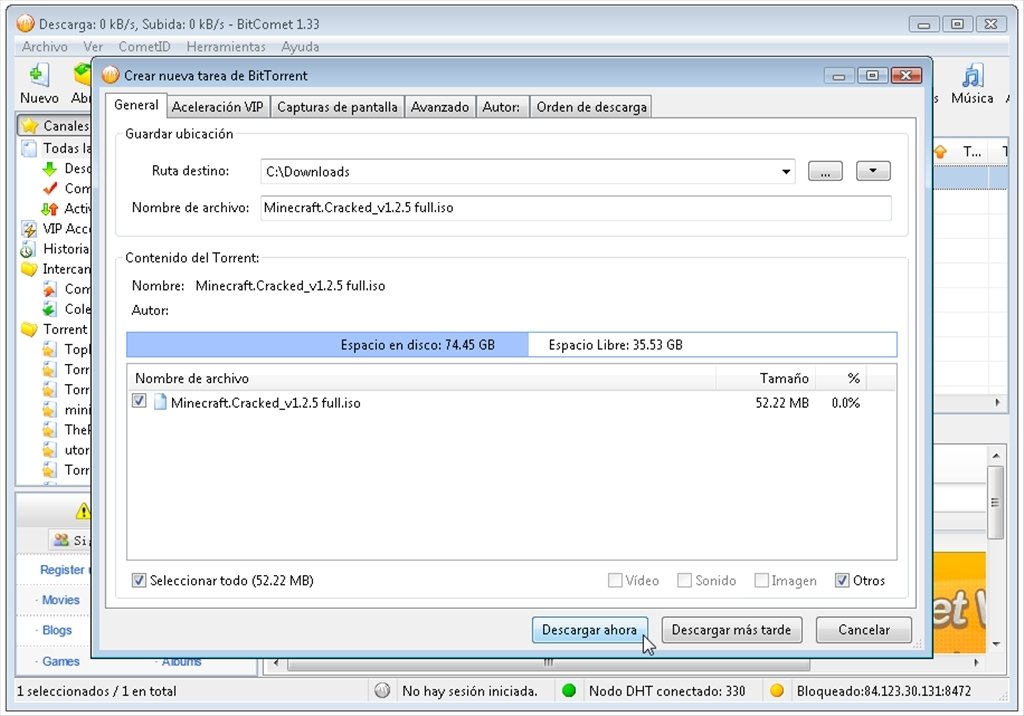Open the Música toolbar icon in BitComet
This screenshot has width=1024, height=716.
point(972,75)
